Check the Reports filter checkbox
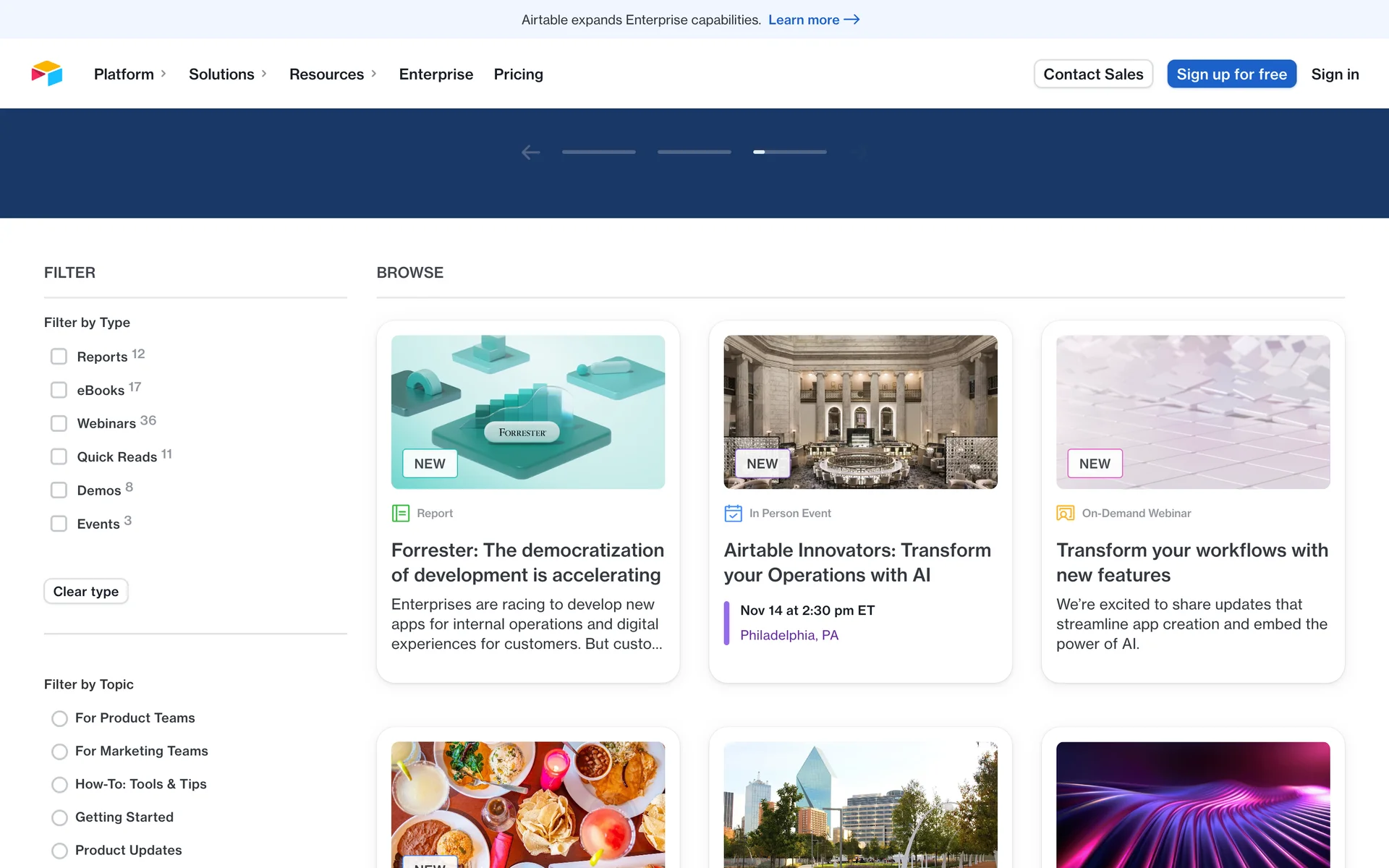 (x=59, y=357)
